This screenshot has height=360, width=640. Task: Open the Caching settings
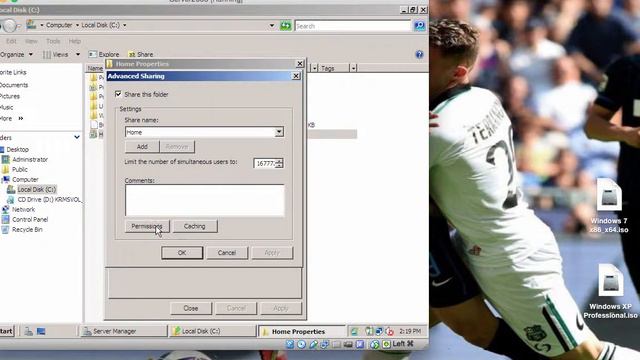click(195, 226)
